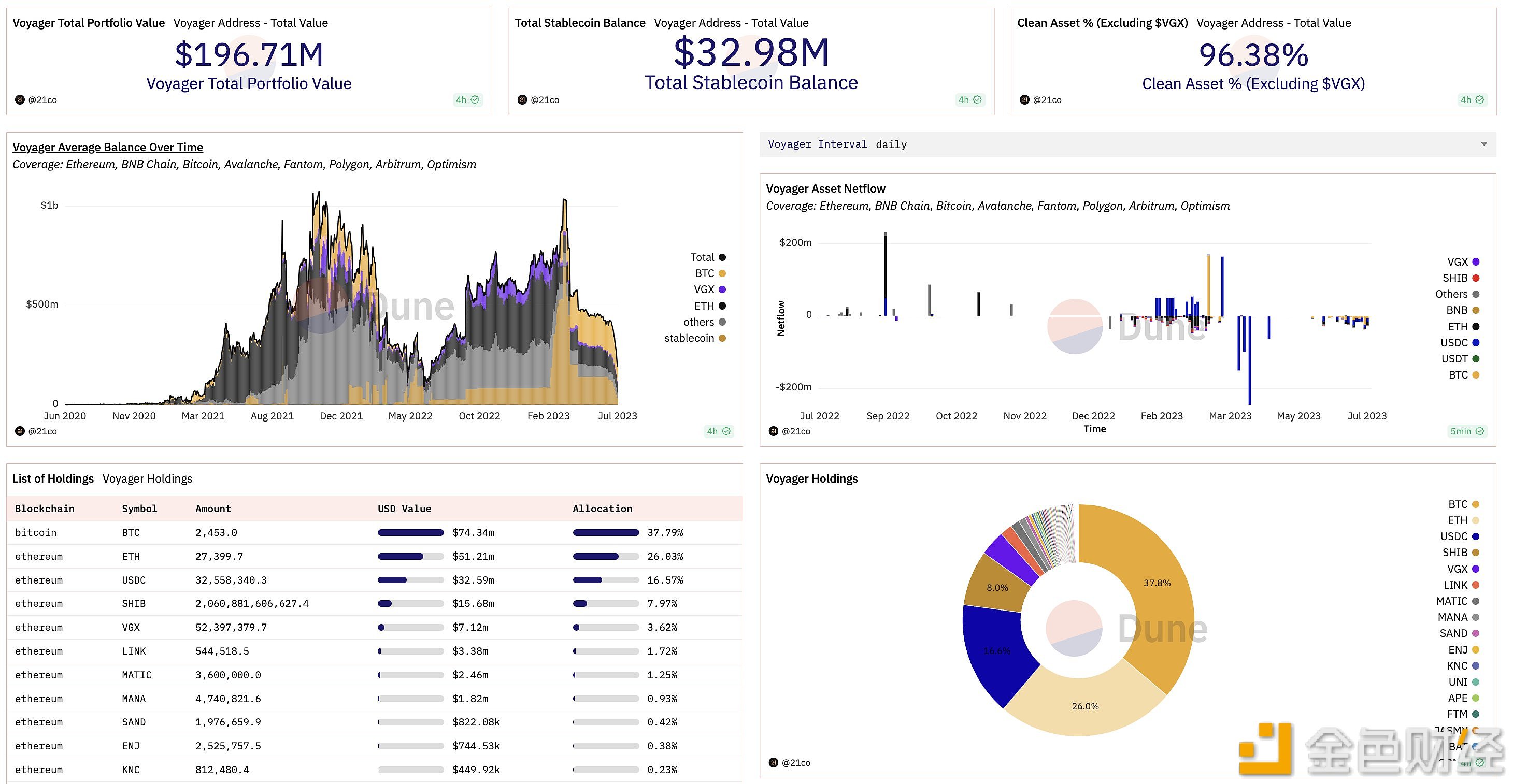Image resolution: width=1513 pixels, height=784 pixels.
Task: Sort holdings by USD Value column header
Action: [x=405, y=509]
